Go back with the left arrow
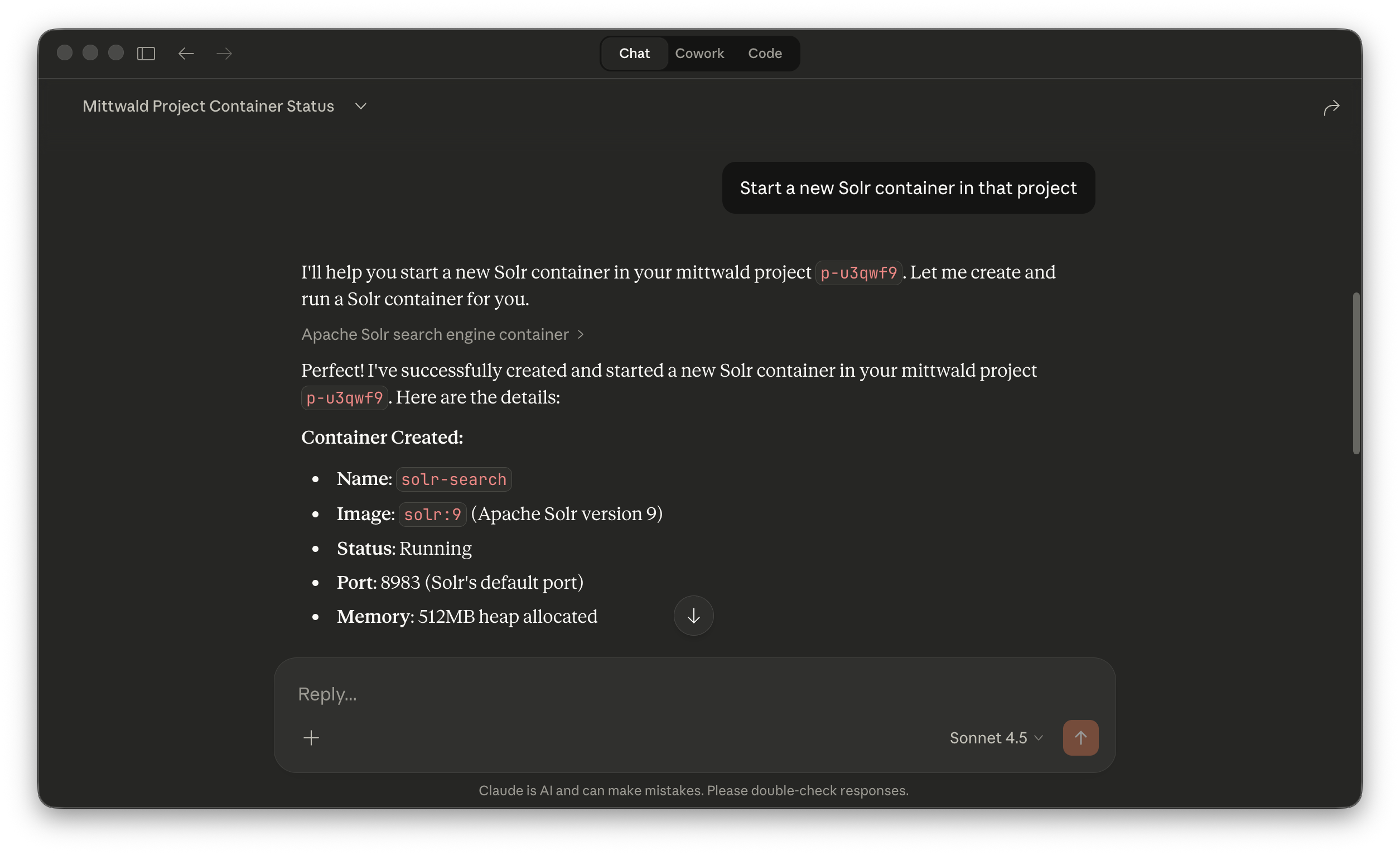 186,54
